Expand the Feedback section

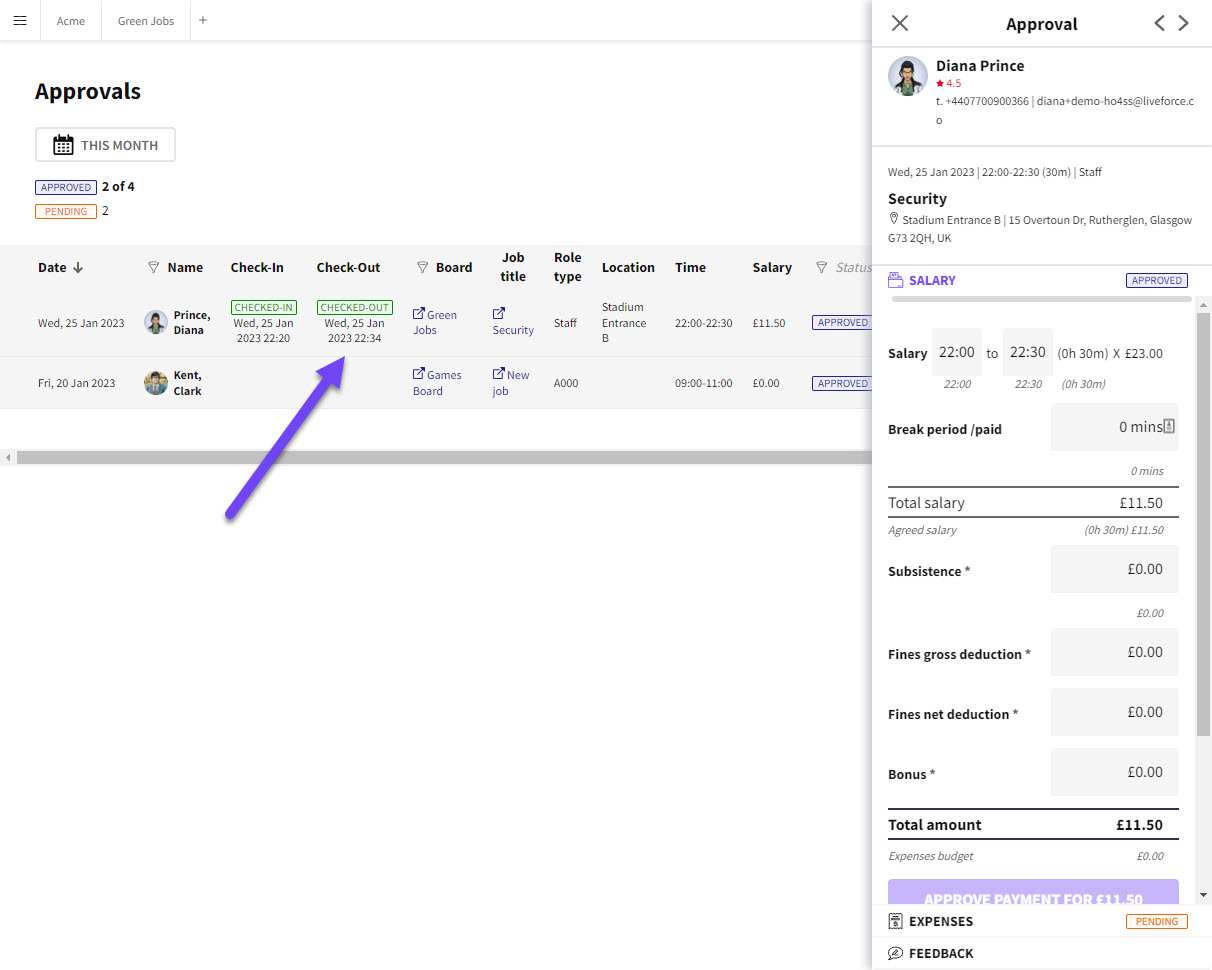pyautogui.click(x=940, y=953)
